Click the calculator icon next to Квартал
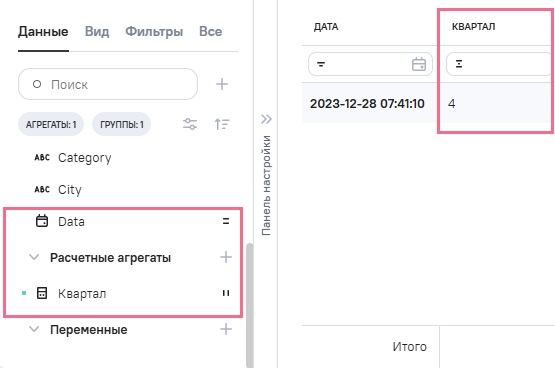Viewport: 555px width, 368px height. pyautogui.click(x=42, y=293)
